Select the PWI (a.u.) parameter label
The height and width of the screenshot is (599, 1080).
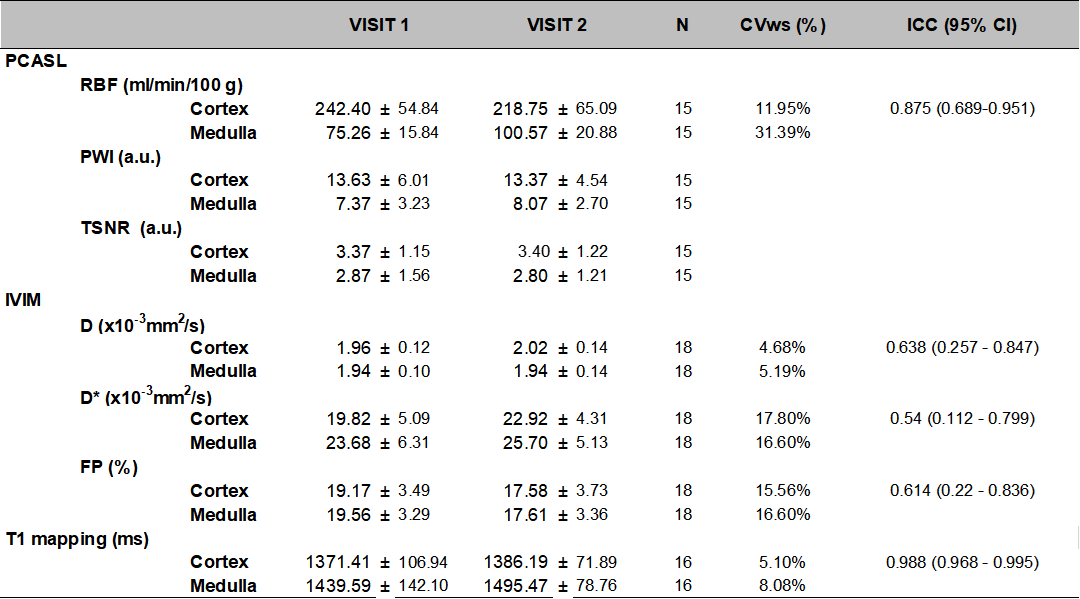(x=120, y=156)
